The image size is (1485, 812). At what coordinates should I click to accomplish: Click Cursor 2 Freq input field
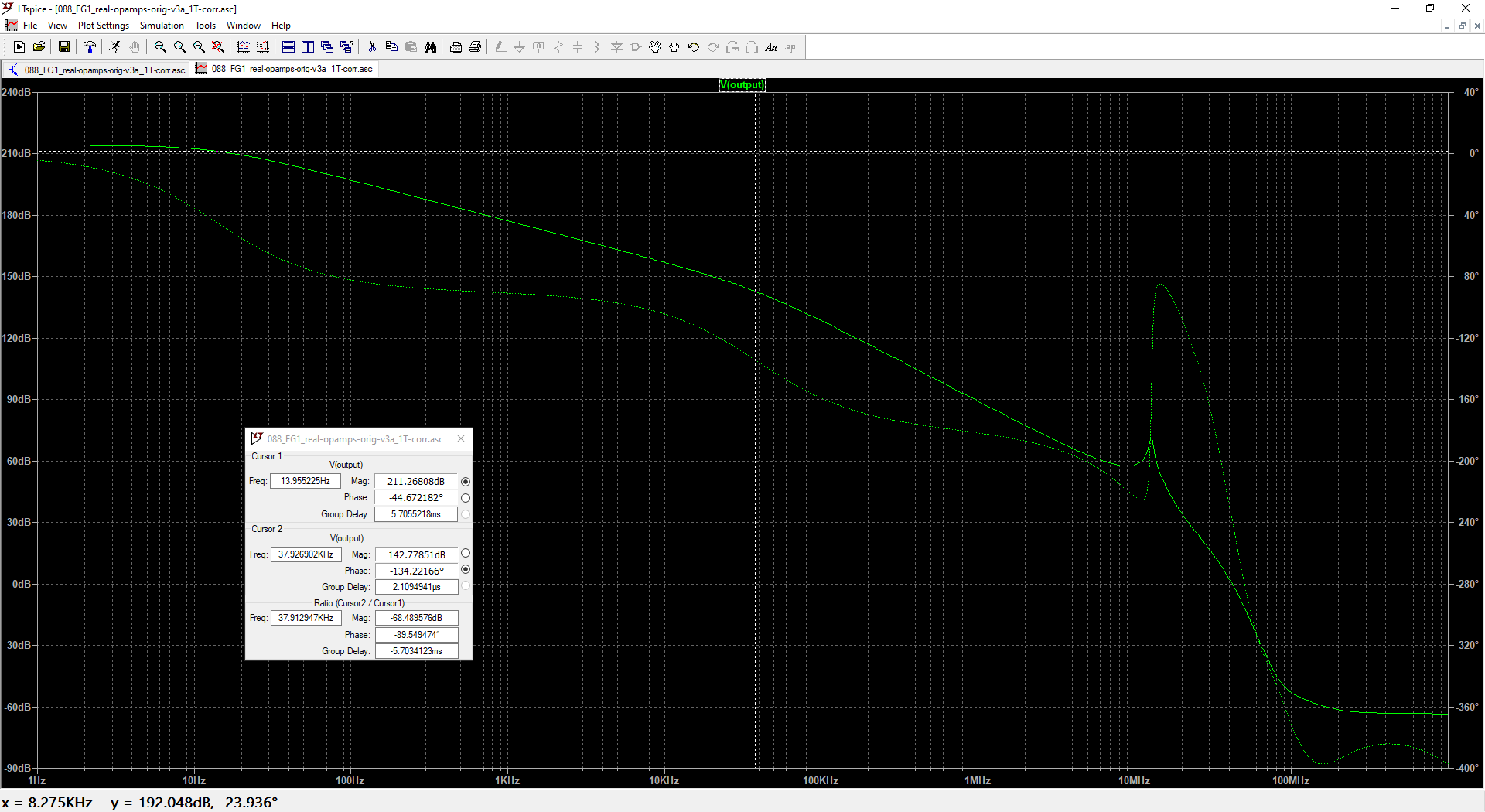(306, 554)
